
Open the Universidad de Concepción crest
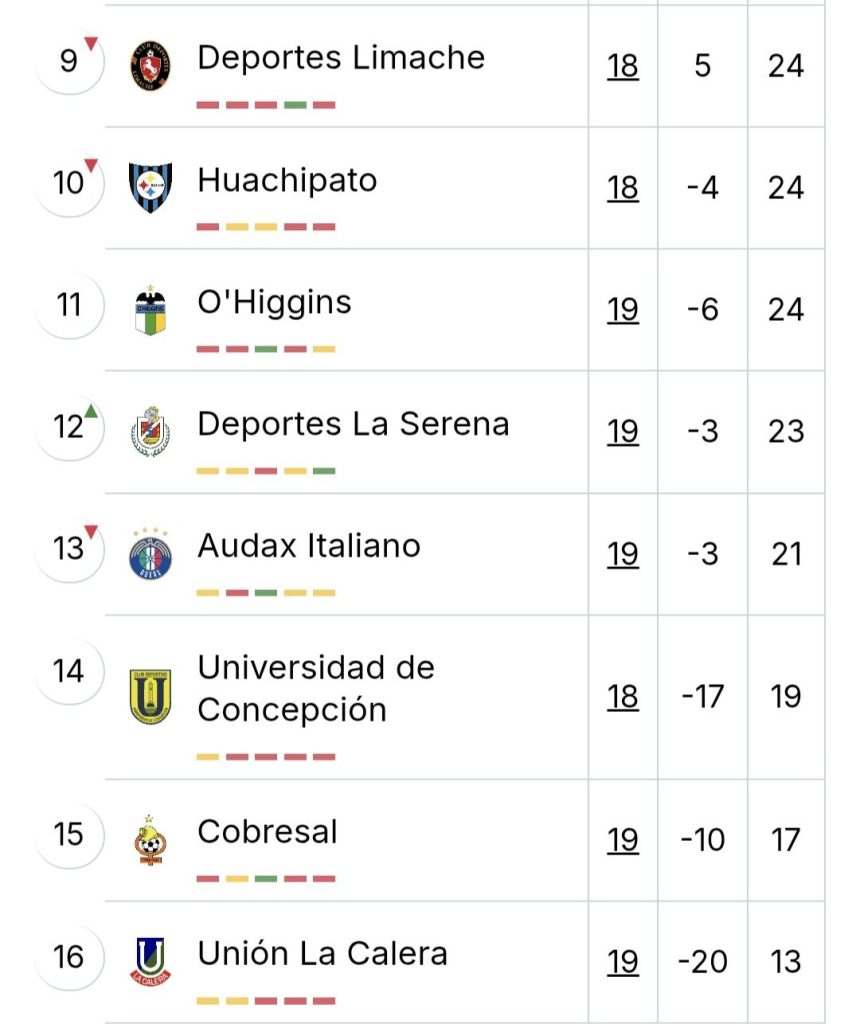click(x=150, y=697)
